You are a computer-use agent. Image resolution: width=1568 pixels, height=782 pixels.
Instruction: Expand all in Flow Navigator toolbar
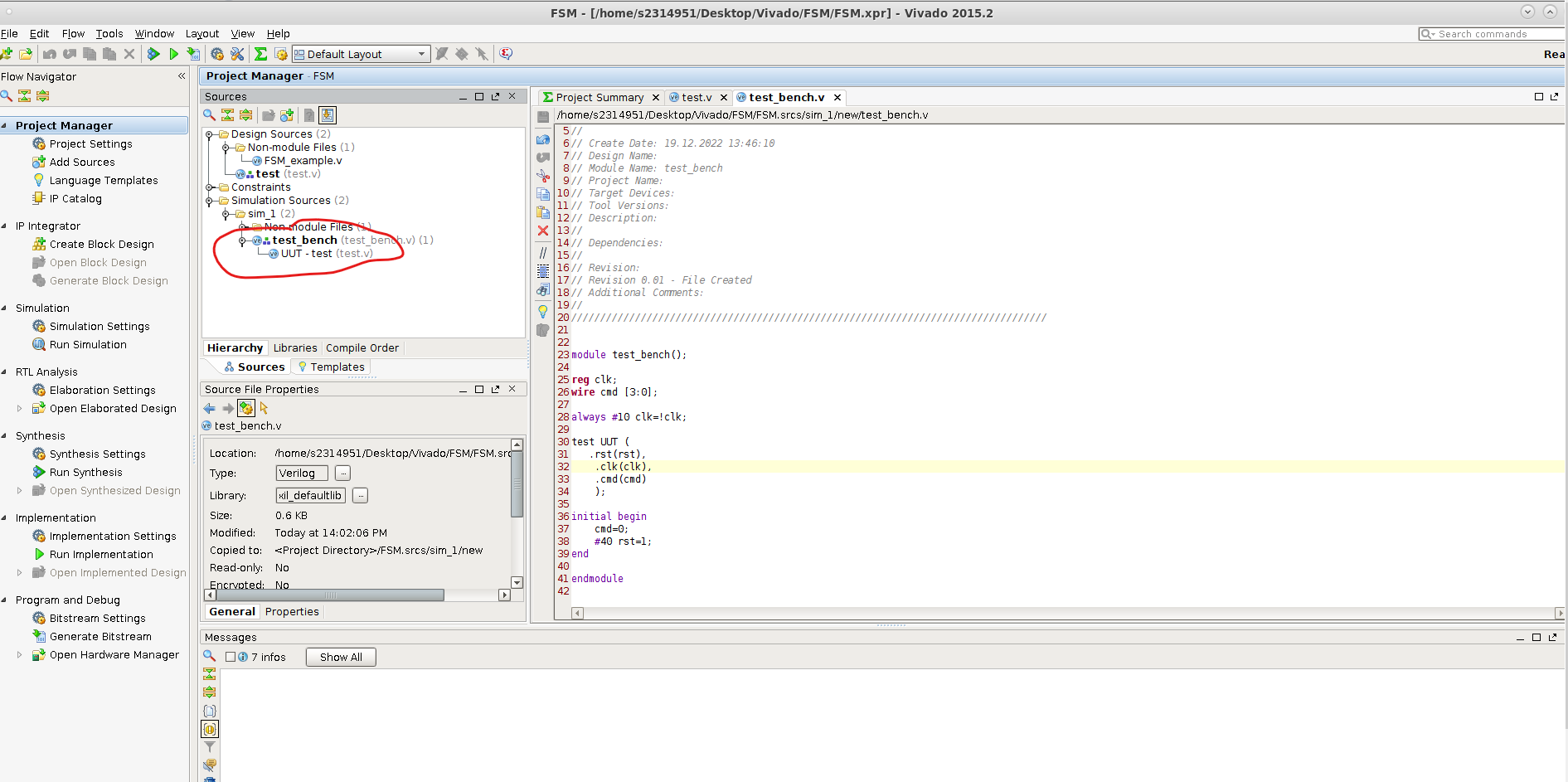click(43, 95)
